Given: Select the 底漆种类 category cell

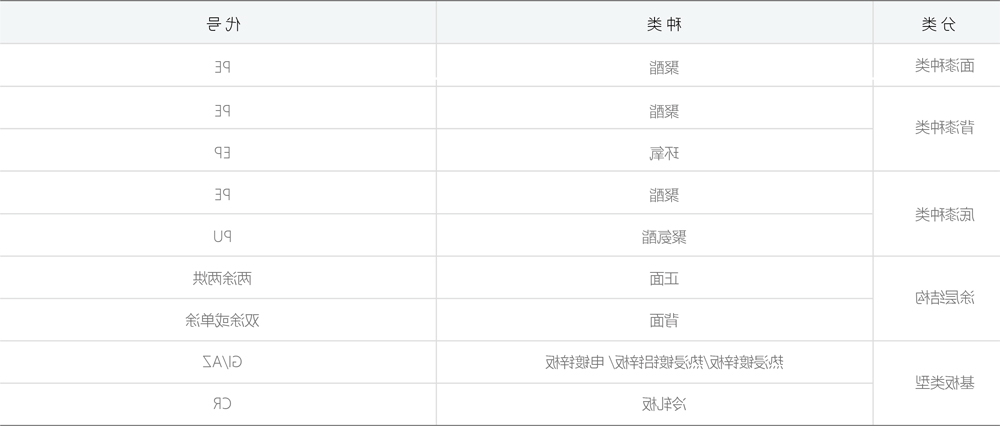Looking at the screenshot, I should (x=937, y=214).
